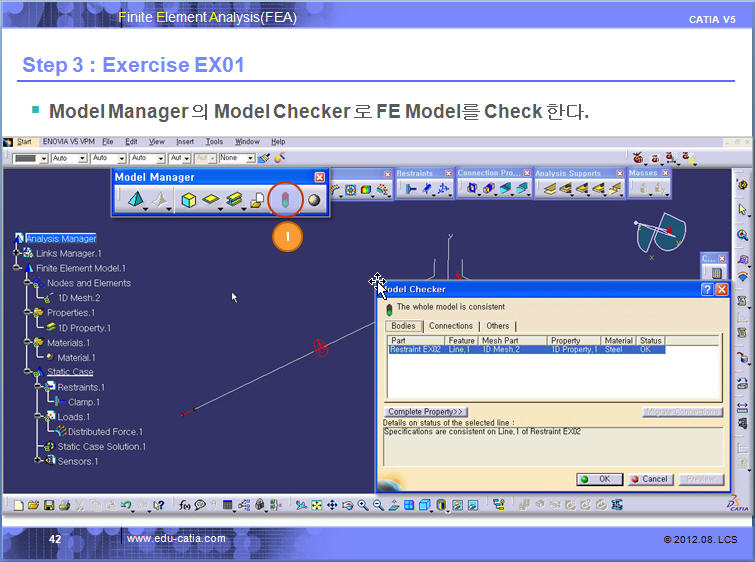The height and width of the screenshot is (562, 755).
Task: Click the 3D Property yellow cube icon
Action: (188, 200)
